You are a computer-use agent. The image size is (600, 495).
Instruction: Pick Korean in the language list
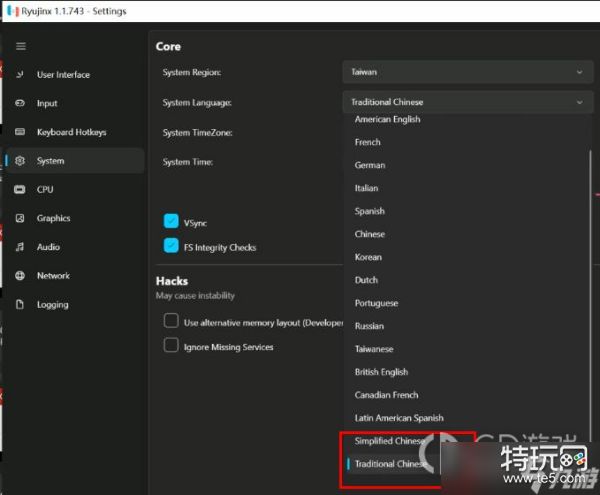pos(368,257)
